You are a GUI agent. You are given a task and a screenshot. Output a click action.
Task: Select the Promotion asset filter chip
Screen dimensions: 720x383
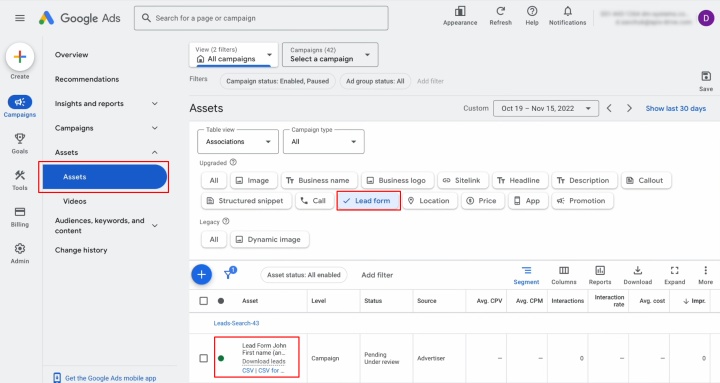(582, 201)
